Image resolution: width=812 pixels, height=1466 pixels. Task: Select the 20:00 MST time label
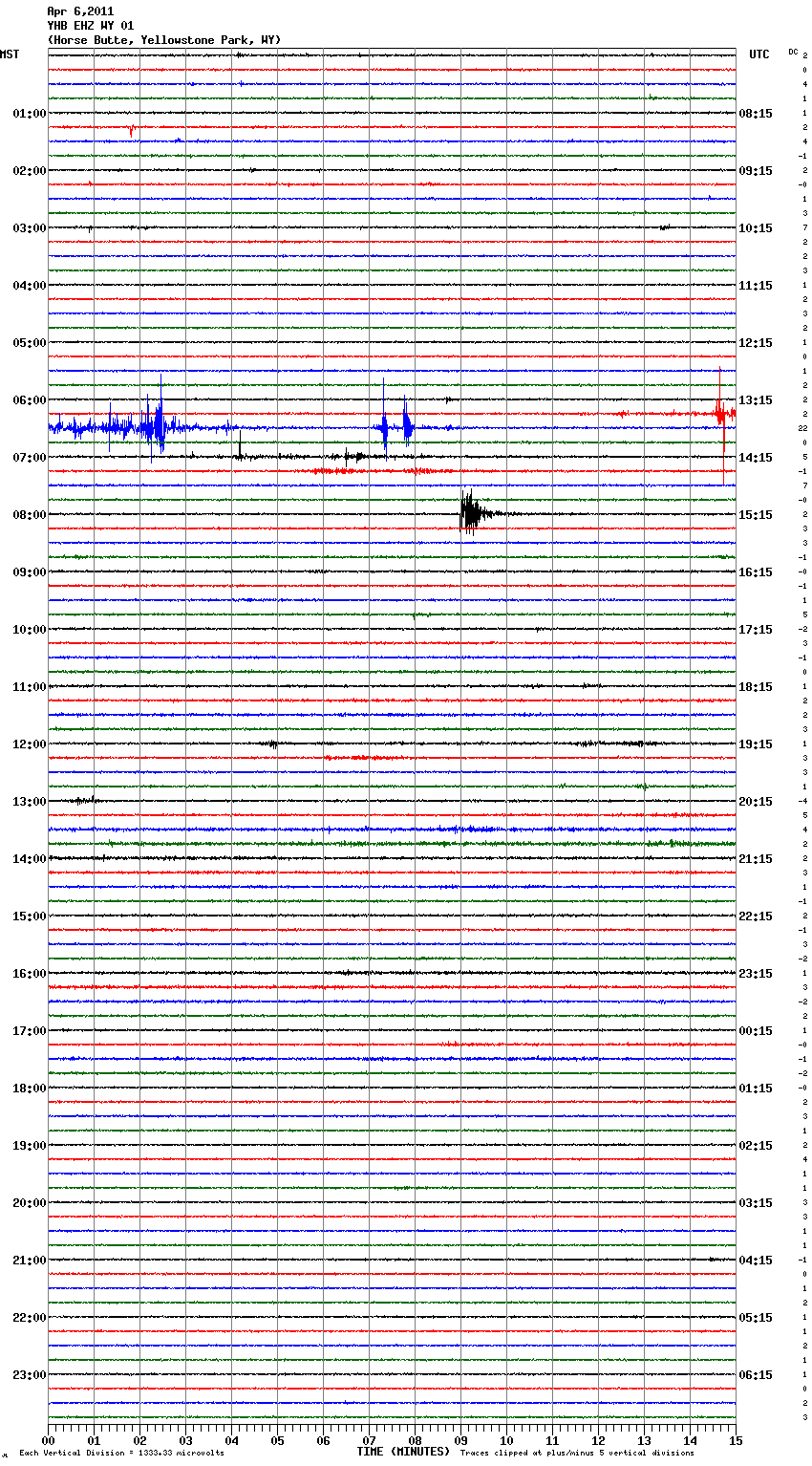click(x=30, y=1203)
